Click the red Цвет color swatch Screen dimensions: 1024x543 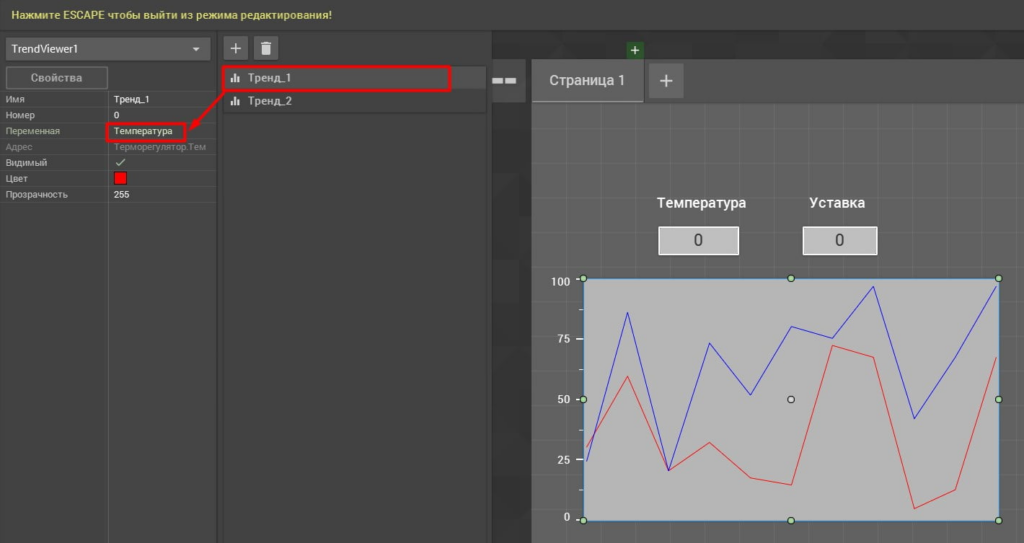click(120, 178)
